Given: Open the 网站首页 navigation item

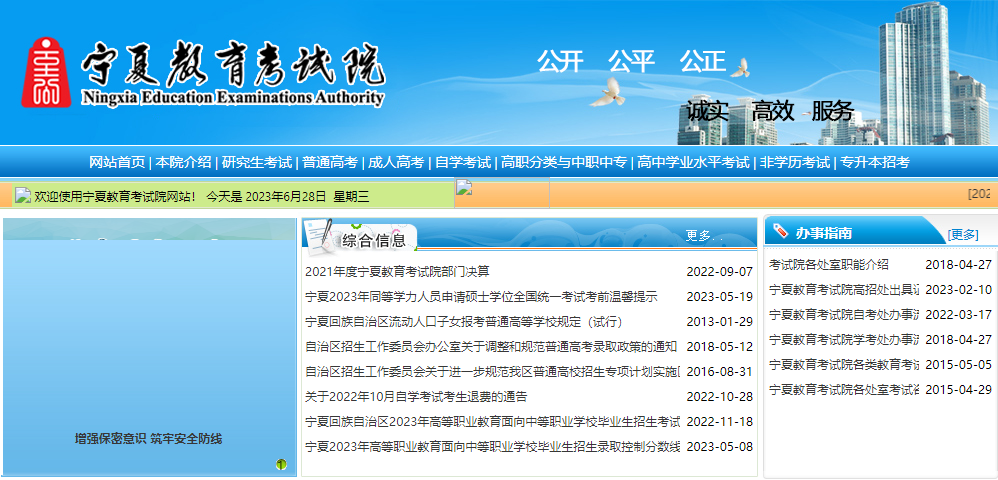Looking at the screenshot, I should (x=117, y=162).
